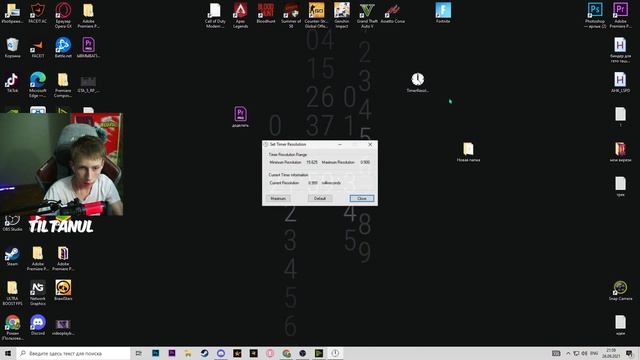Open Premiere Pro from the taskbar
The width and height of the screenshot is (640, 360).
coord(172,353)
